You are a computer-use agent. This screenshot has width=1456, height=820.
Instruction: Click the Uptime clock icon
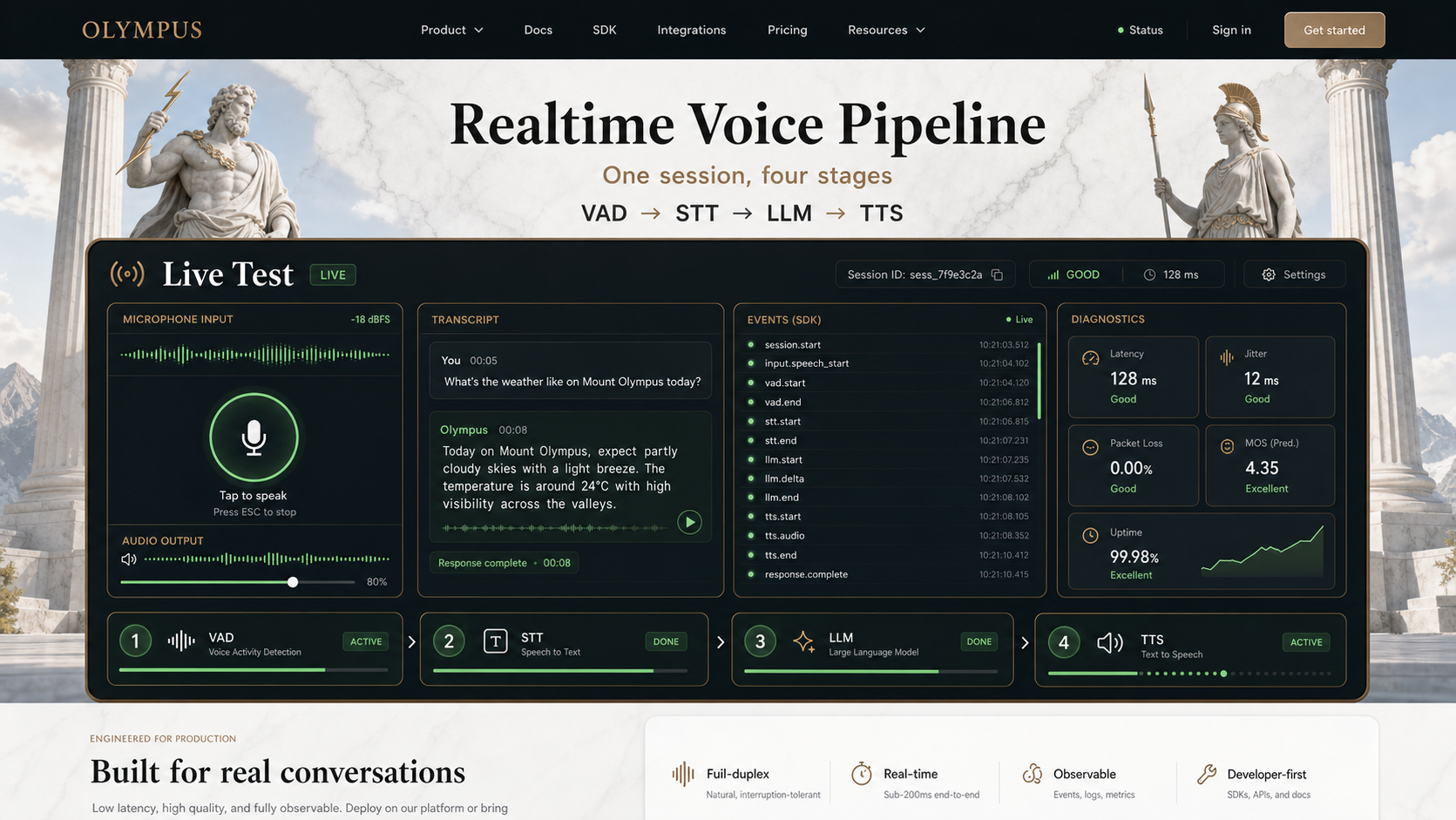1090,536
